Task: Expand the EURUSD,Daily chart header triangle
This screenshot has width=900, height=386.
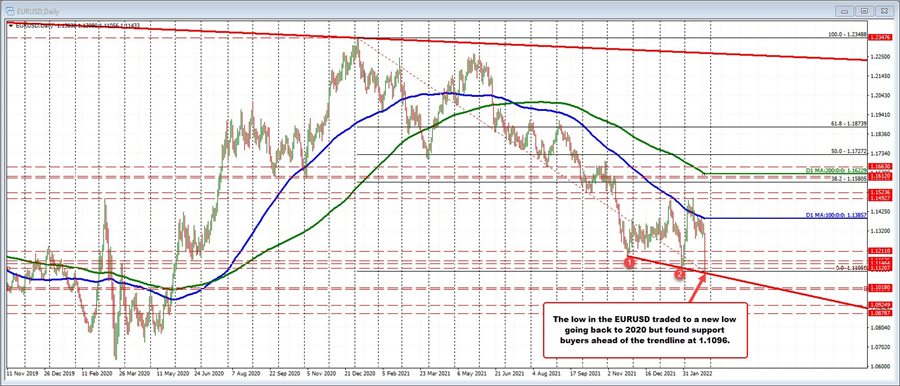Action: pyautogui.click(x=10, y=25)
